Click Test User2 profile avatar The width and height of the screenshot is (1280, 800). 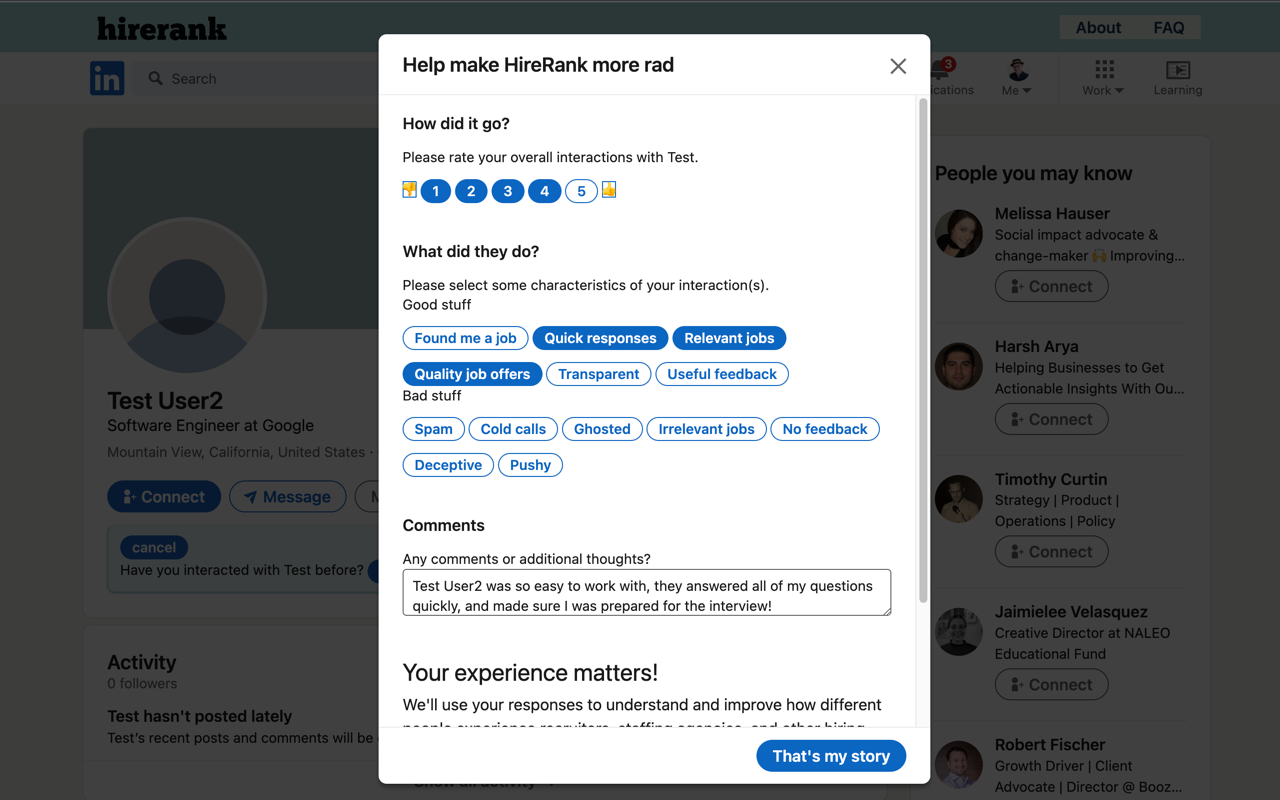coord(187,297)
